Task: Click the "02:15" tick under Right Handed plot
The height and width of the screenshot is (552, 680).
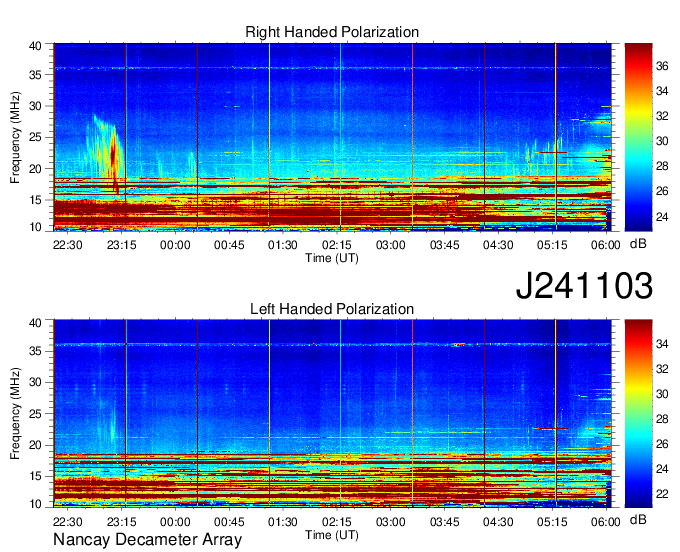Action: [337, 245]
